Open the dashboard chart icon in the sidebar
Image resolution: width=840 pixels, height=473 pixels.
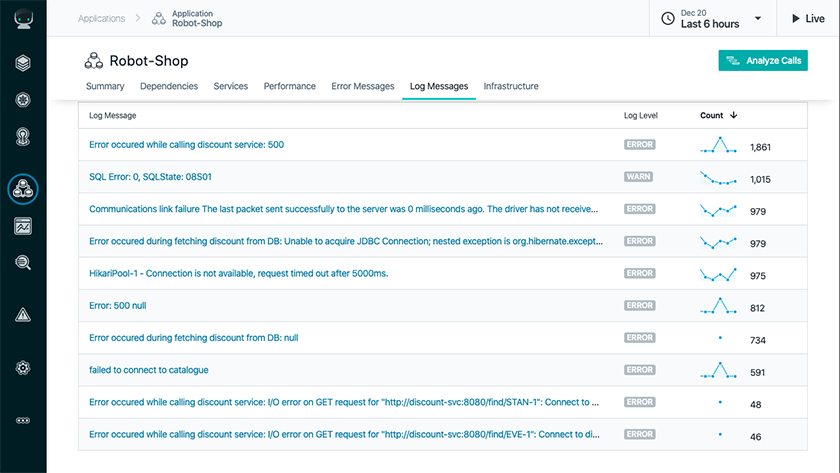[x=23, y=226]
